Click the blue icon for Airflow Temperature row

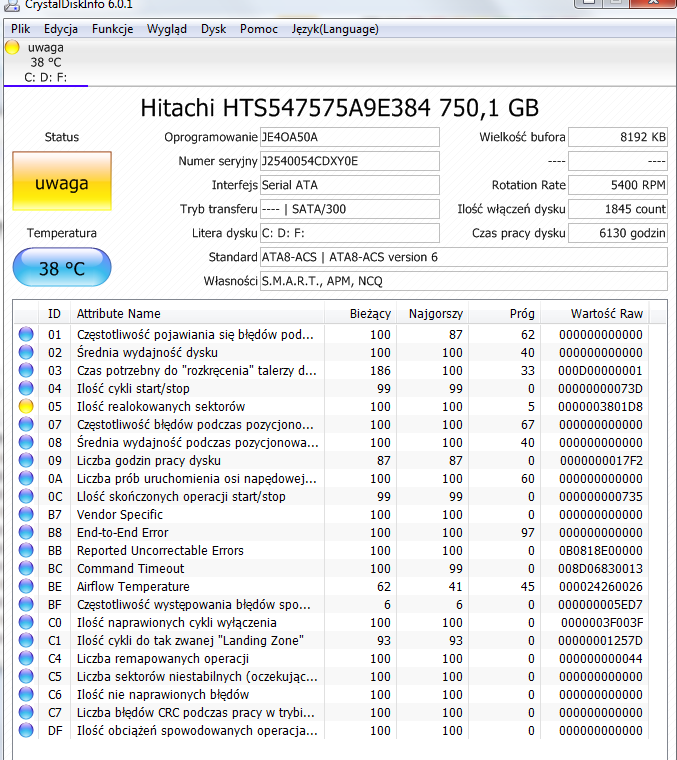26,586
